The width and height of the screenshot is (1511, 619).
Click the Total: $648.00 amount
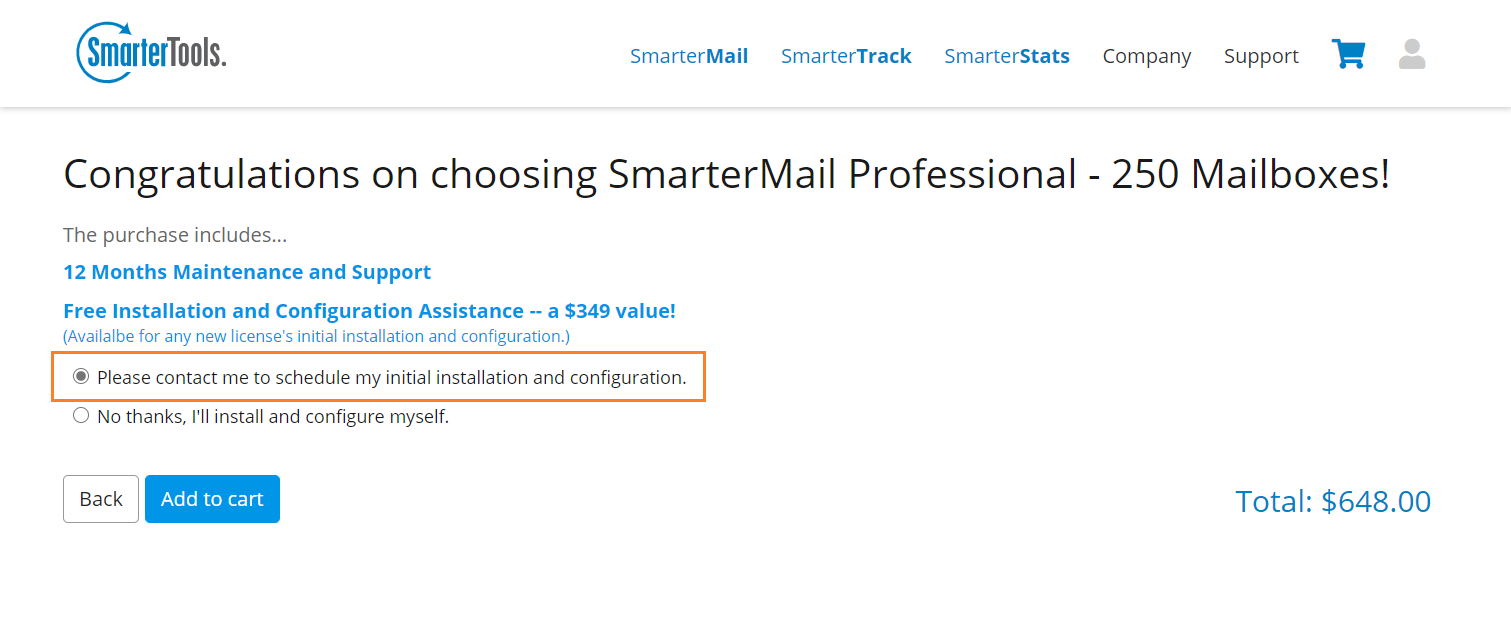pyautogui.click(x=1333, y=501)
